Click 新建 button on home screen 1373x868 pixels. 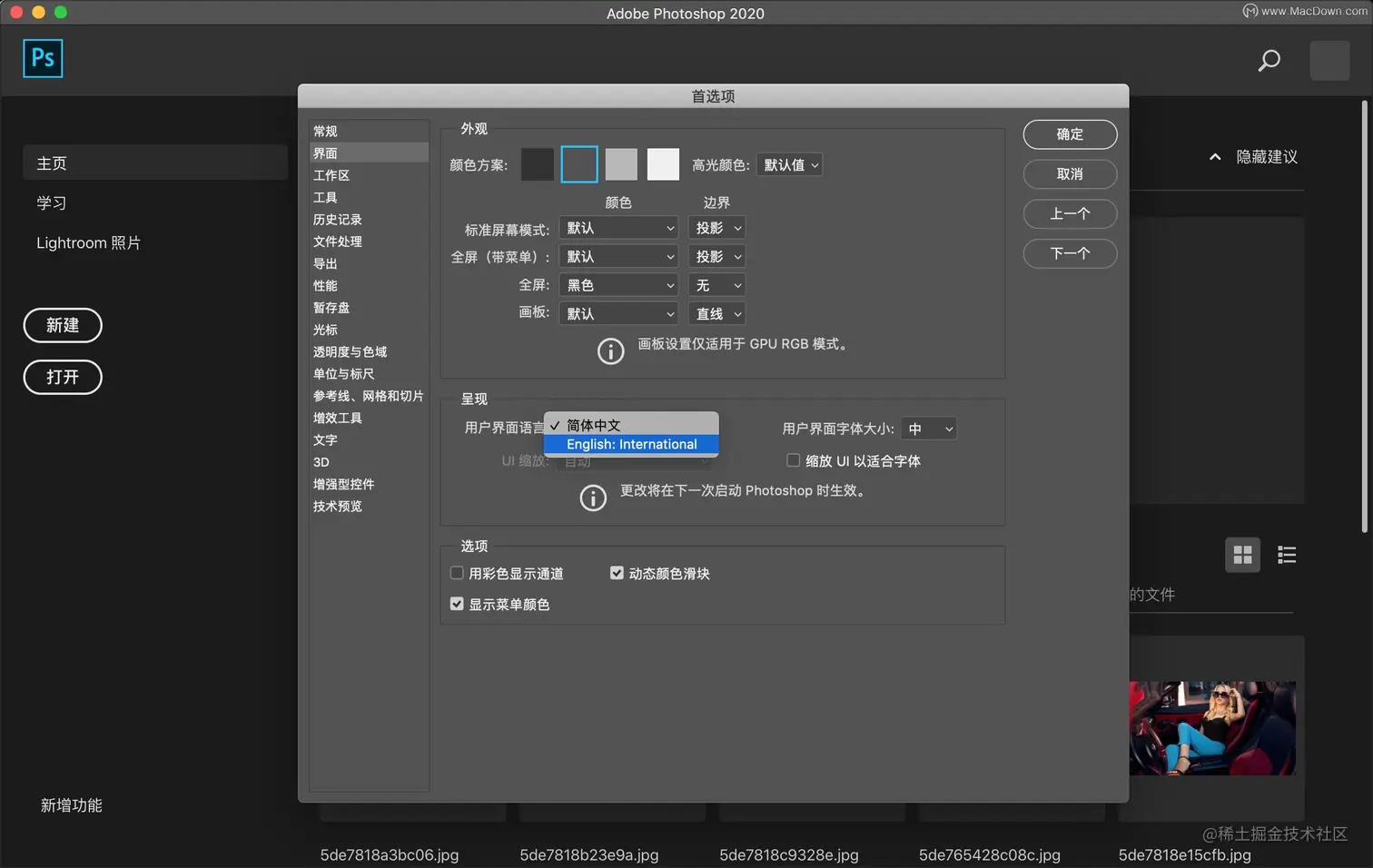63,325
